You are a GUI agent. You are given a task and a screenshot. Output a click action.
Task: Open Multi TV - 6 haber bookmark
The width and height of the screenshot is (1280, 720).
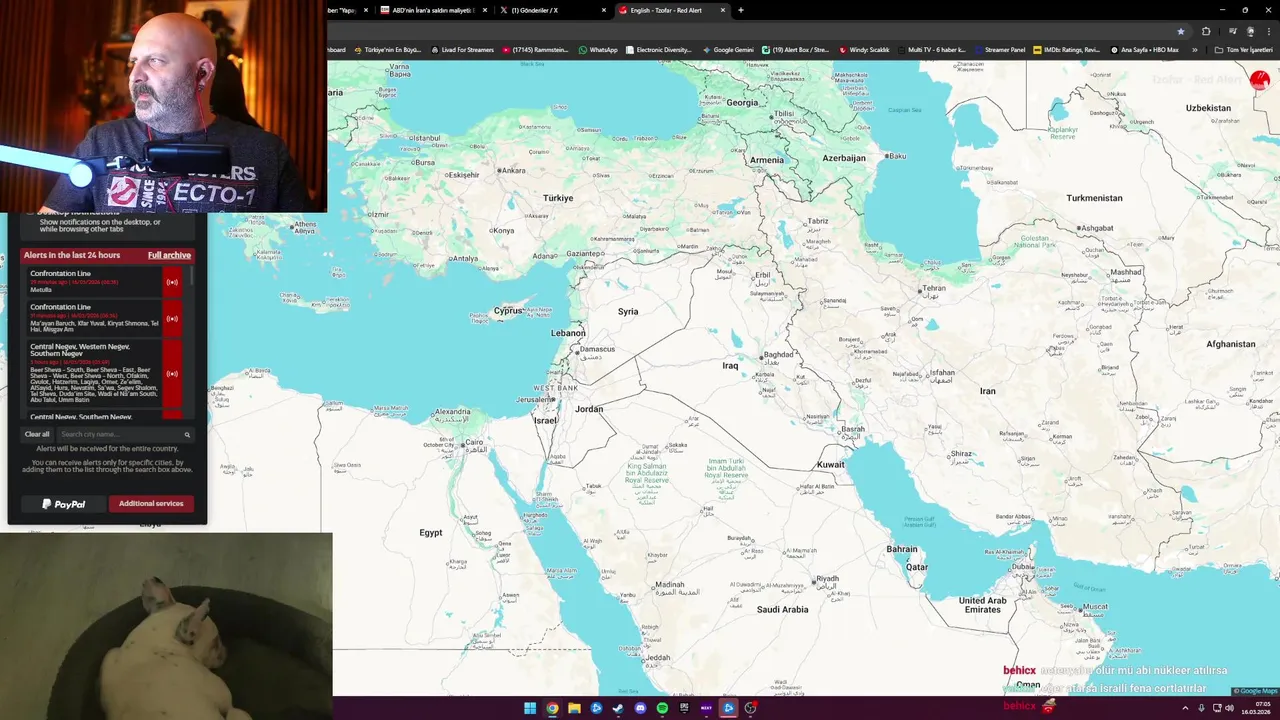[x=931, y=49]
